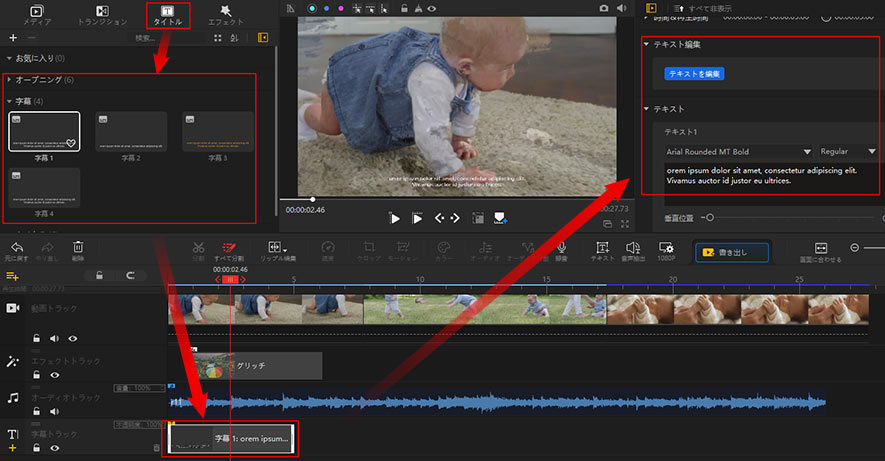The width and height of the screenshot is (885, 461).
Task: Click the second play button in the preview controls
Action: tap(417, 218)
